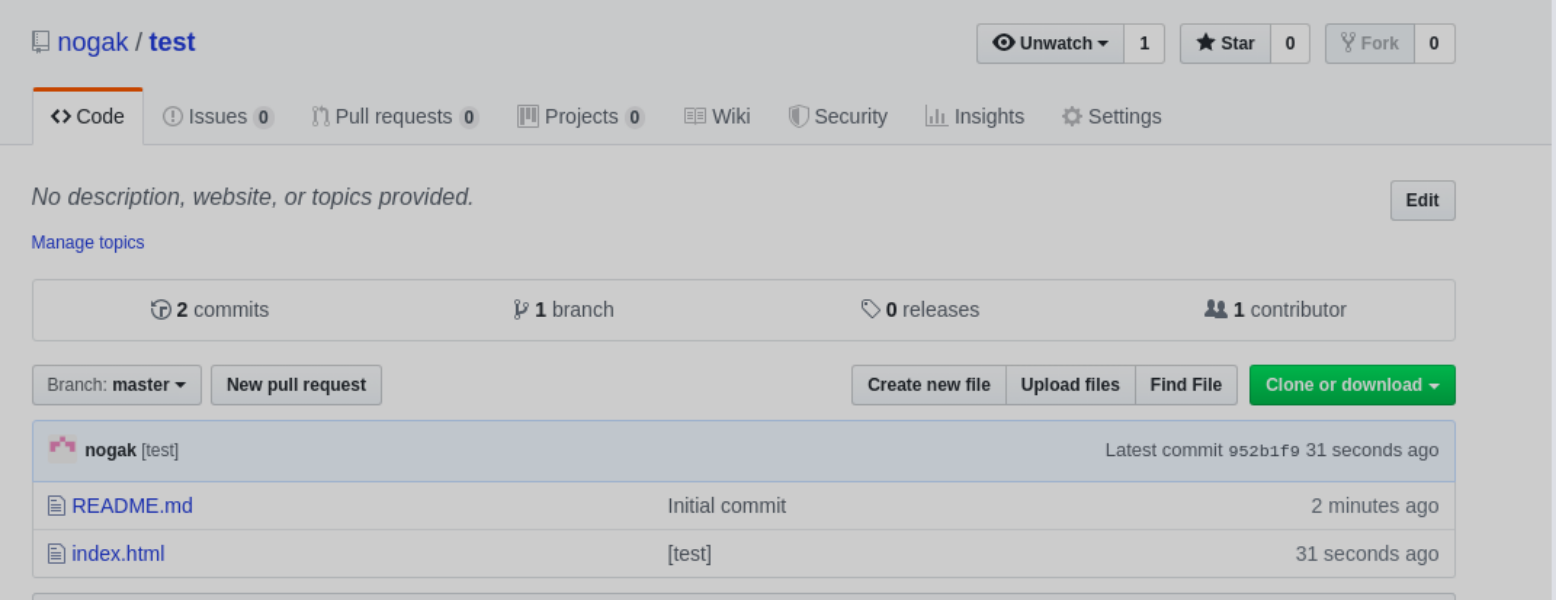
Task: Click the nogak avatar in commit bar
Action: click(62, 450)
